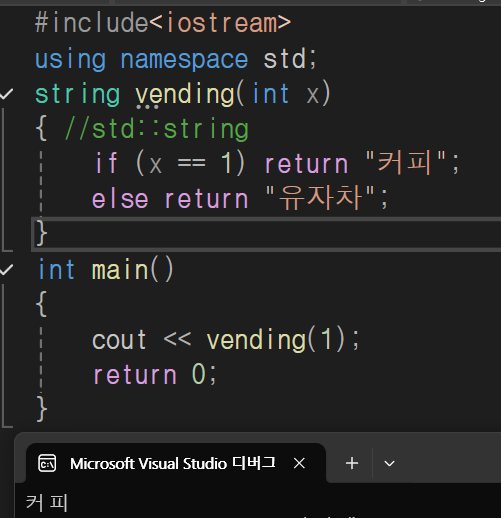Click the 'using namespace std;' line
501x518 pixels.
pos(176,59)
